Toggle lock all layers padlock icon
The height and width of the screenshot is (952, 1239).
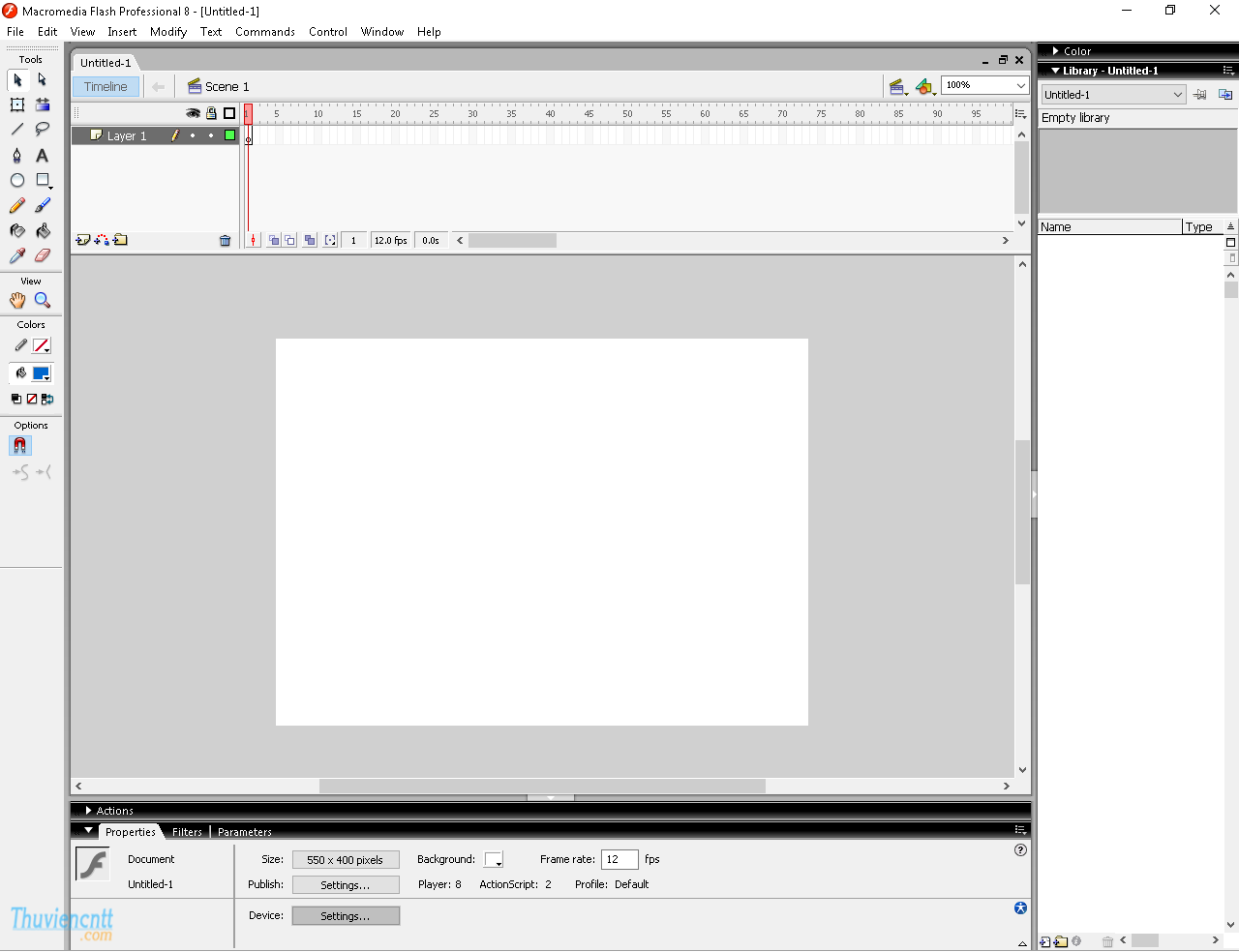pos(211,113)
